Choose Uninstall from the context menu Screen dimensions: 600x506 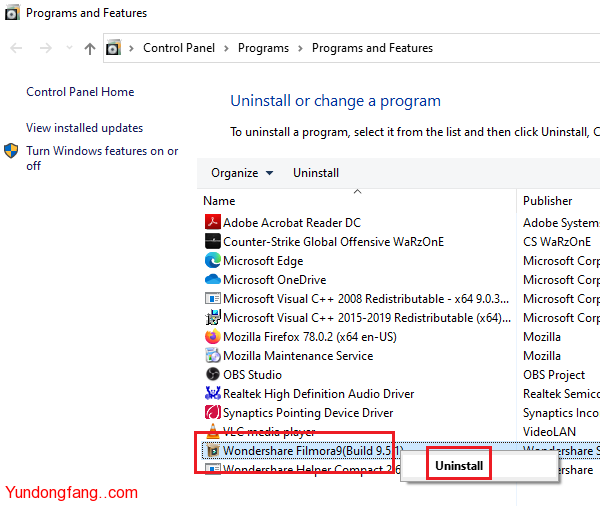pyautogui.click(x=459, y=466)
